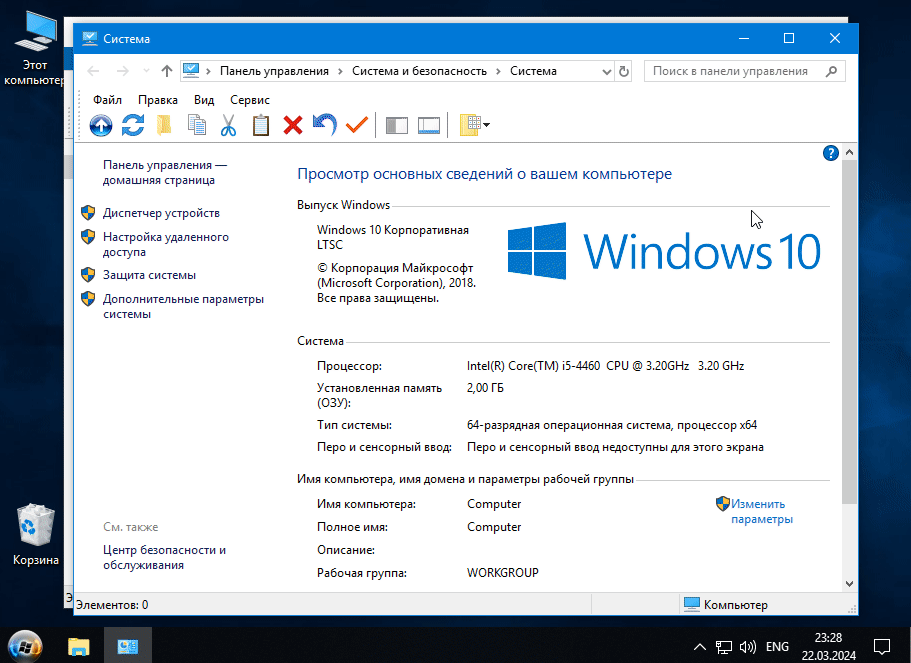Viewport: 911px width, 663px height.
Task: Click the shield icon beside Защита системы
Action: tap(88, 275)
